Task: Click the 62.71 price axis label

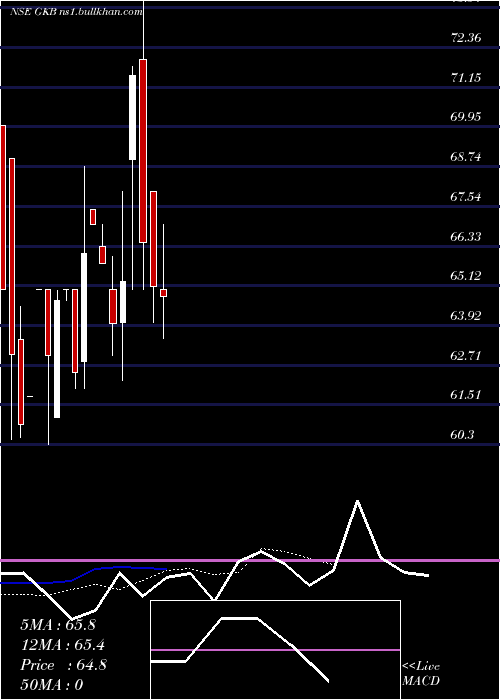Action: click(x=467, y=356)
